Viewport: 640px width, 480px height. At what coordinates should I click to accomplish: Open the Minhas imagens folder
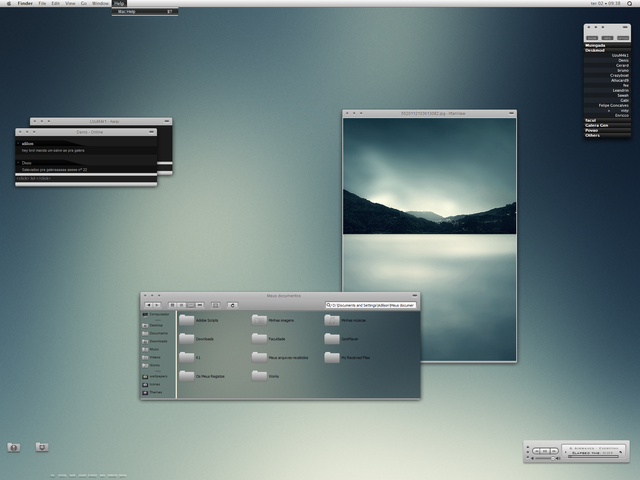[260, 320]
